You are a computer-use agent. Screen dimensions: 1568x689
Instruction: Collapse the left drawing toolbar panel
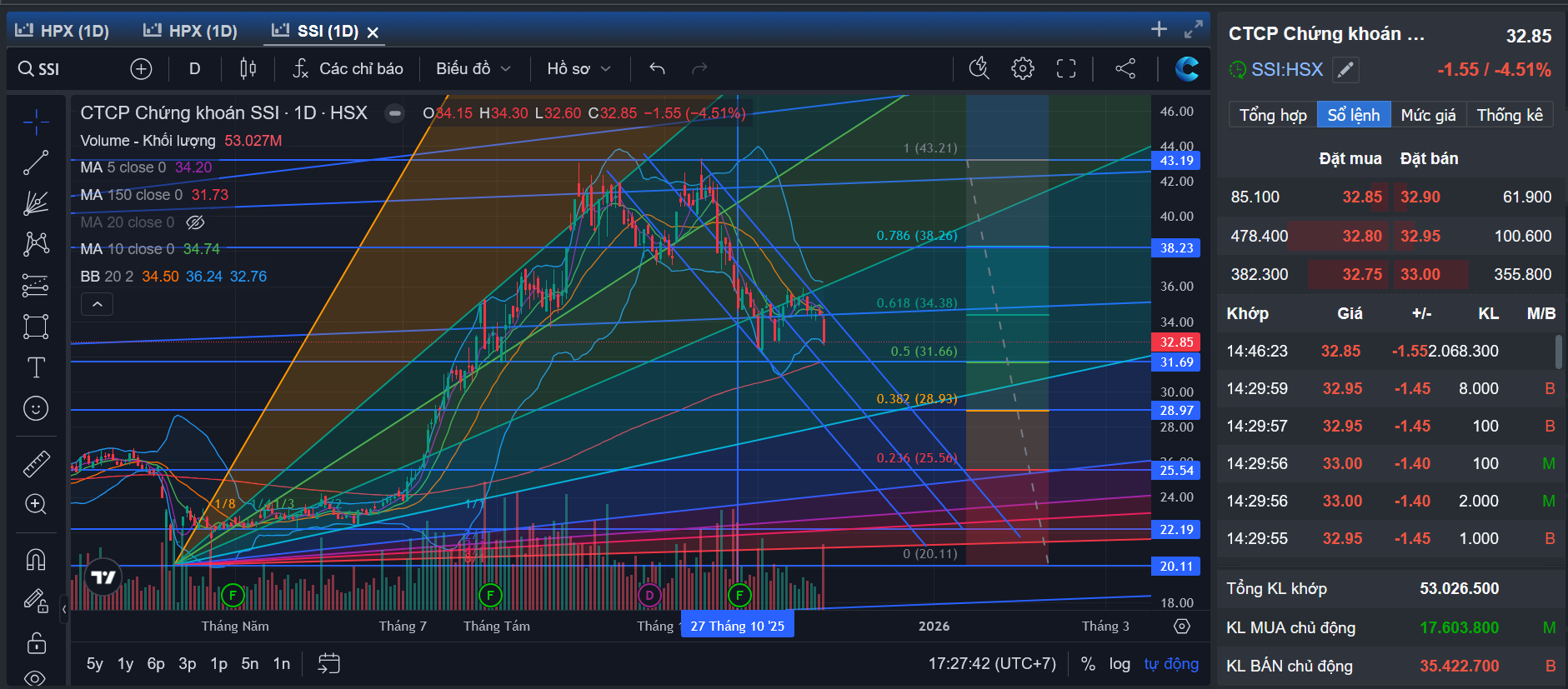click(64, 610)
